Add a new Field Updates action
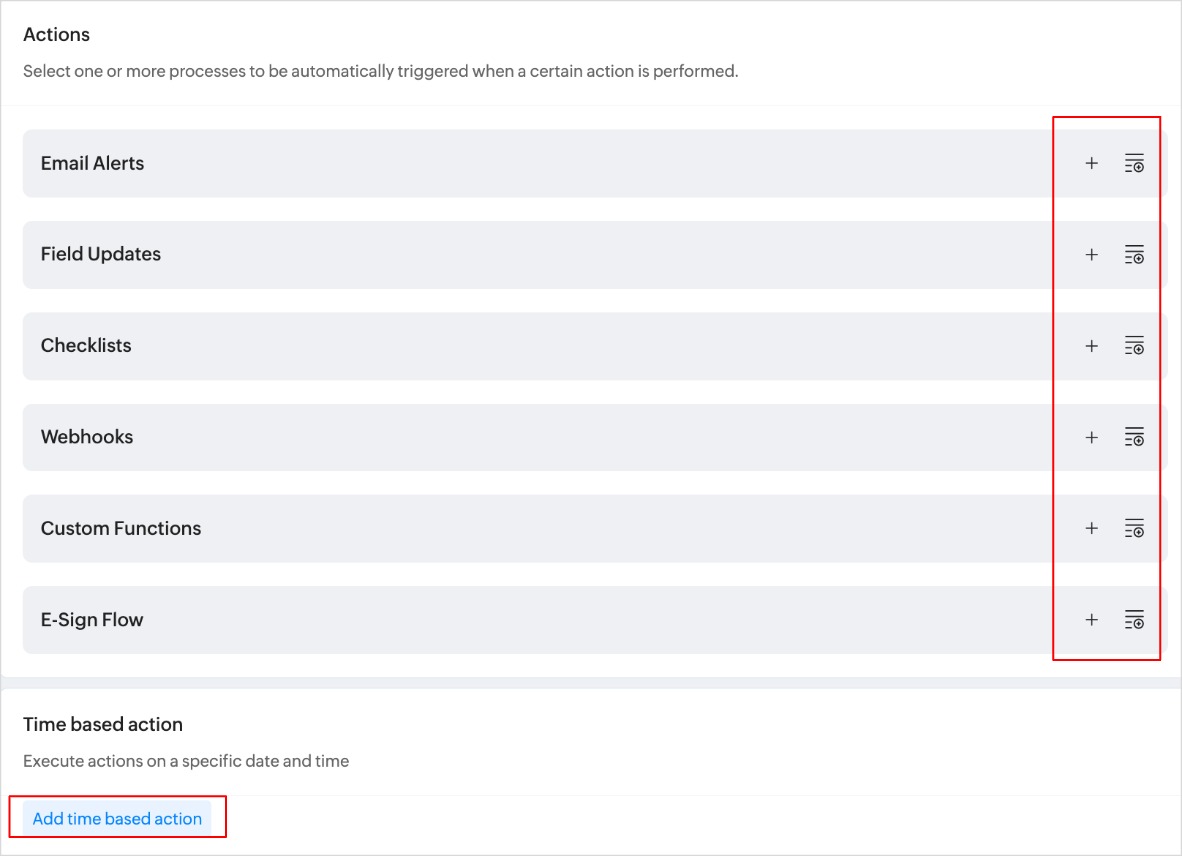 click(x=1091, y=255)
